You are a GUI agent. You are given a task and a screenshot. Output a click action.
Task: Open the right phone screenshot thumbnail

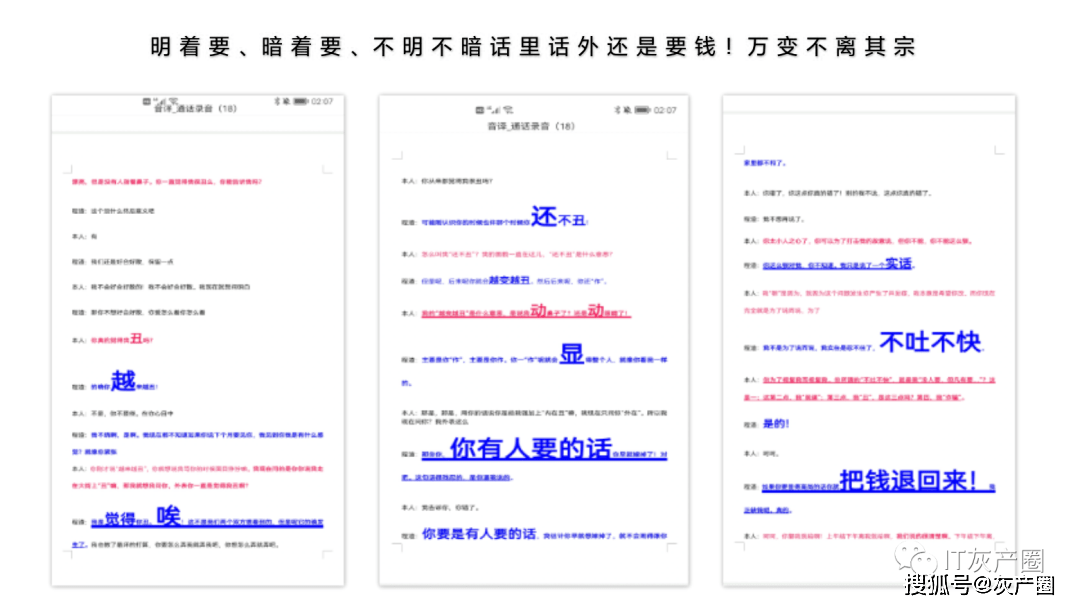tap(869, 341)
